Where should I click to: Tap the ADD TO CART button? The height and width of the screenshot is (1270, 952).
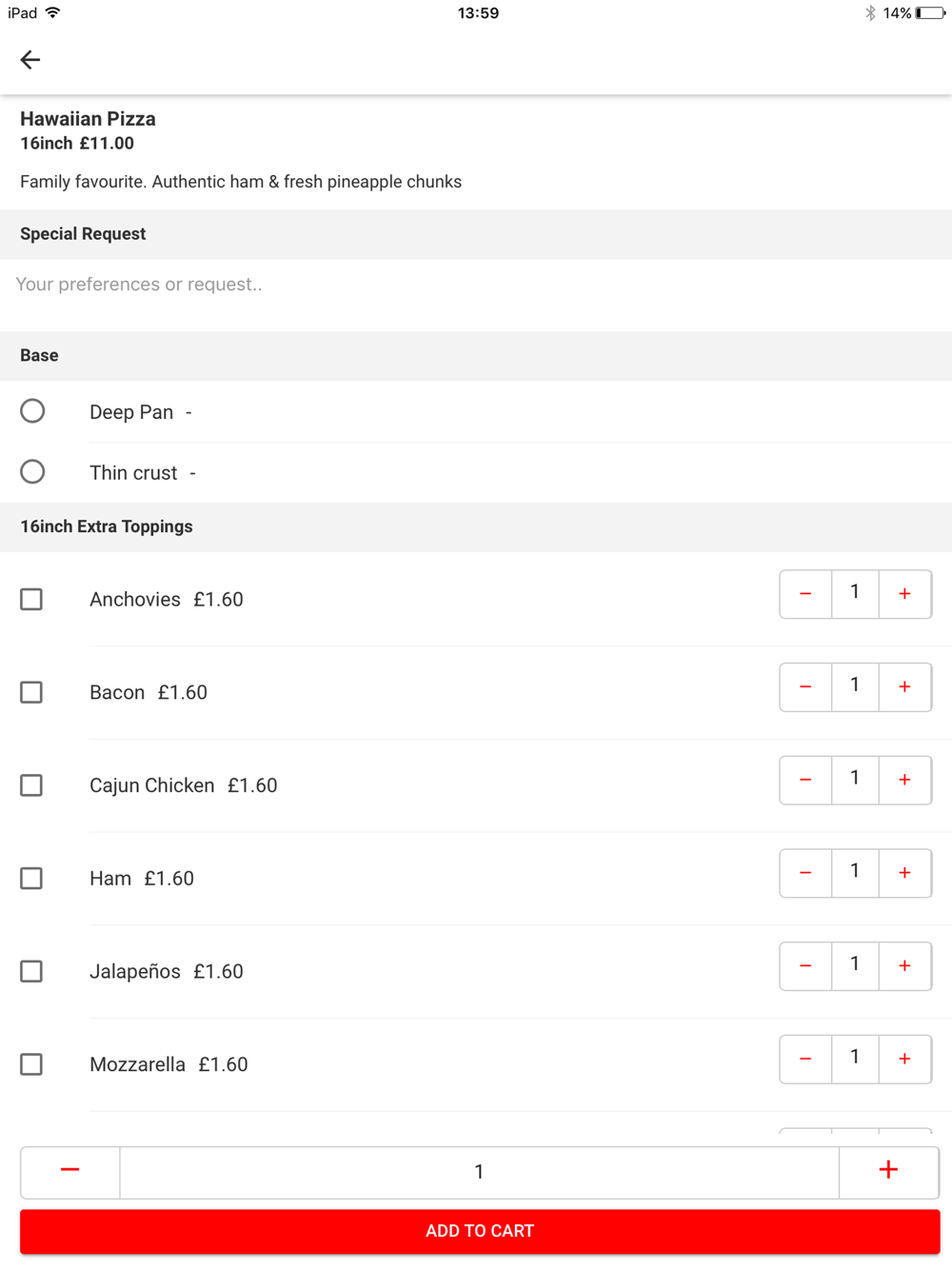480,1231
